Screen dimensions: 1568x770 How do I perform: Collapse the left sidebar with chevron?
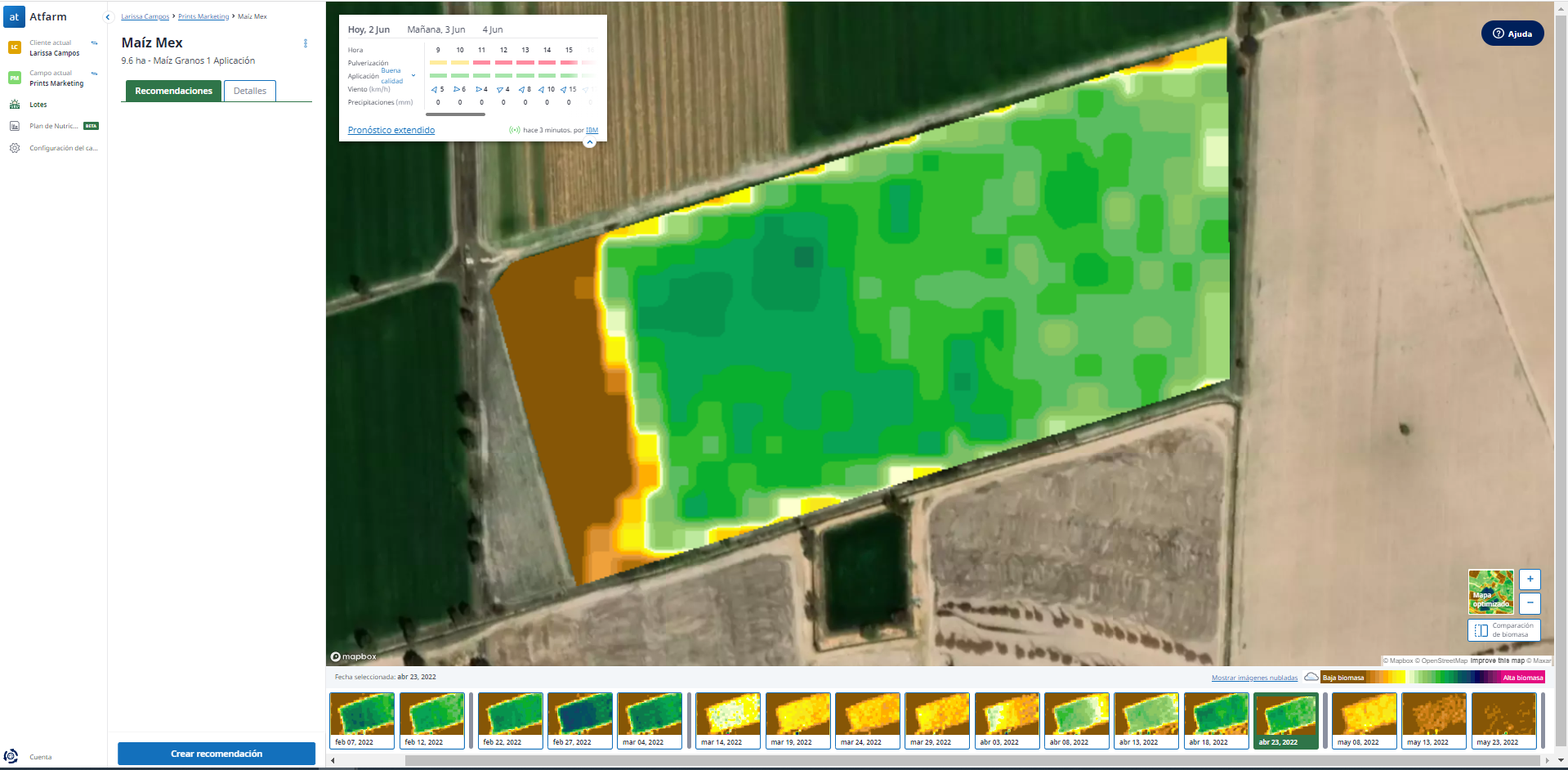pyautogui.click(x=107, y=17)
